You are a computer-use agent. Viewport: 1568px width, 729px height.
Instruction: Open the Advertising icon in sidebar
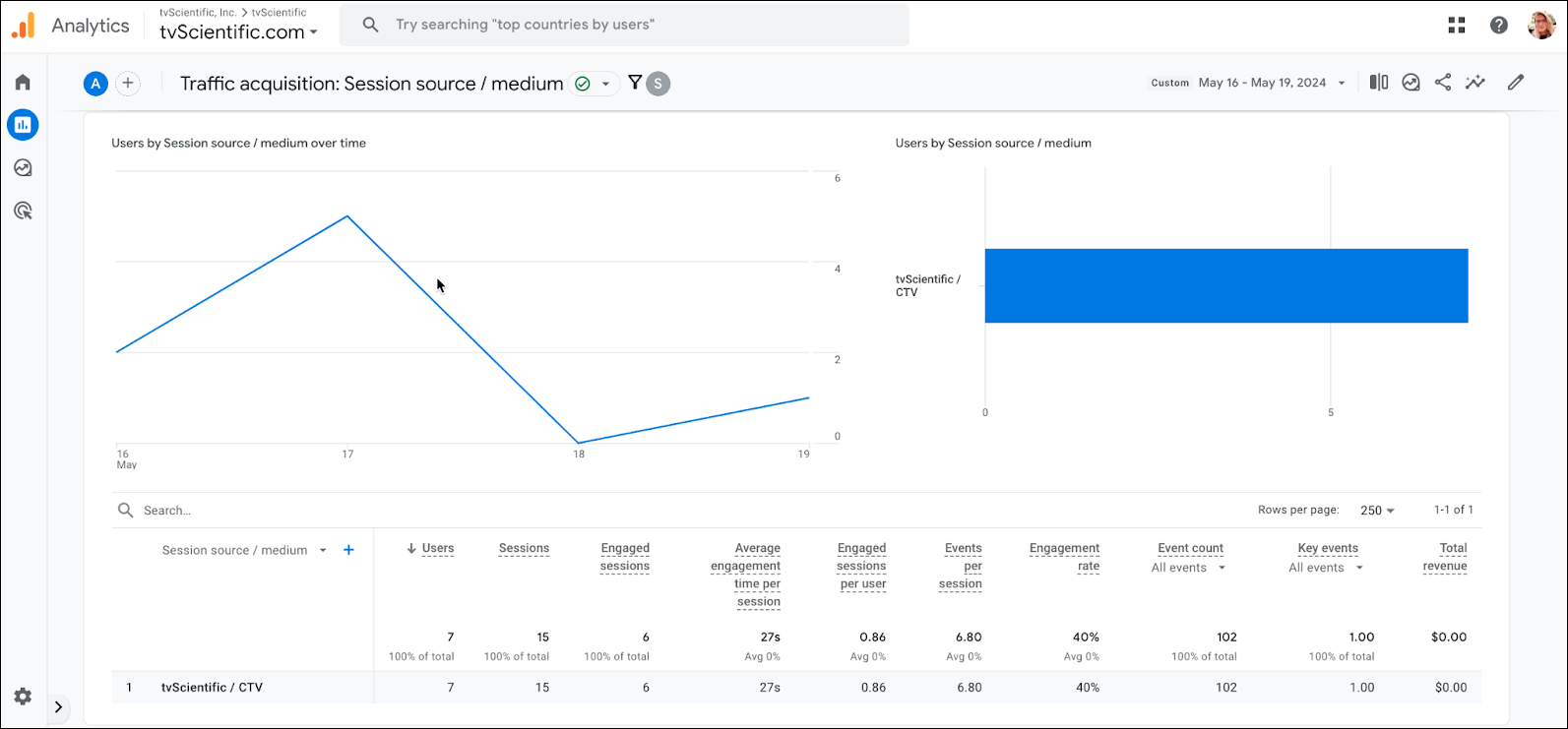point(23,211)
